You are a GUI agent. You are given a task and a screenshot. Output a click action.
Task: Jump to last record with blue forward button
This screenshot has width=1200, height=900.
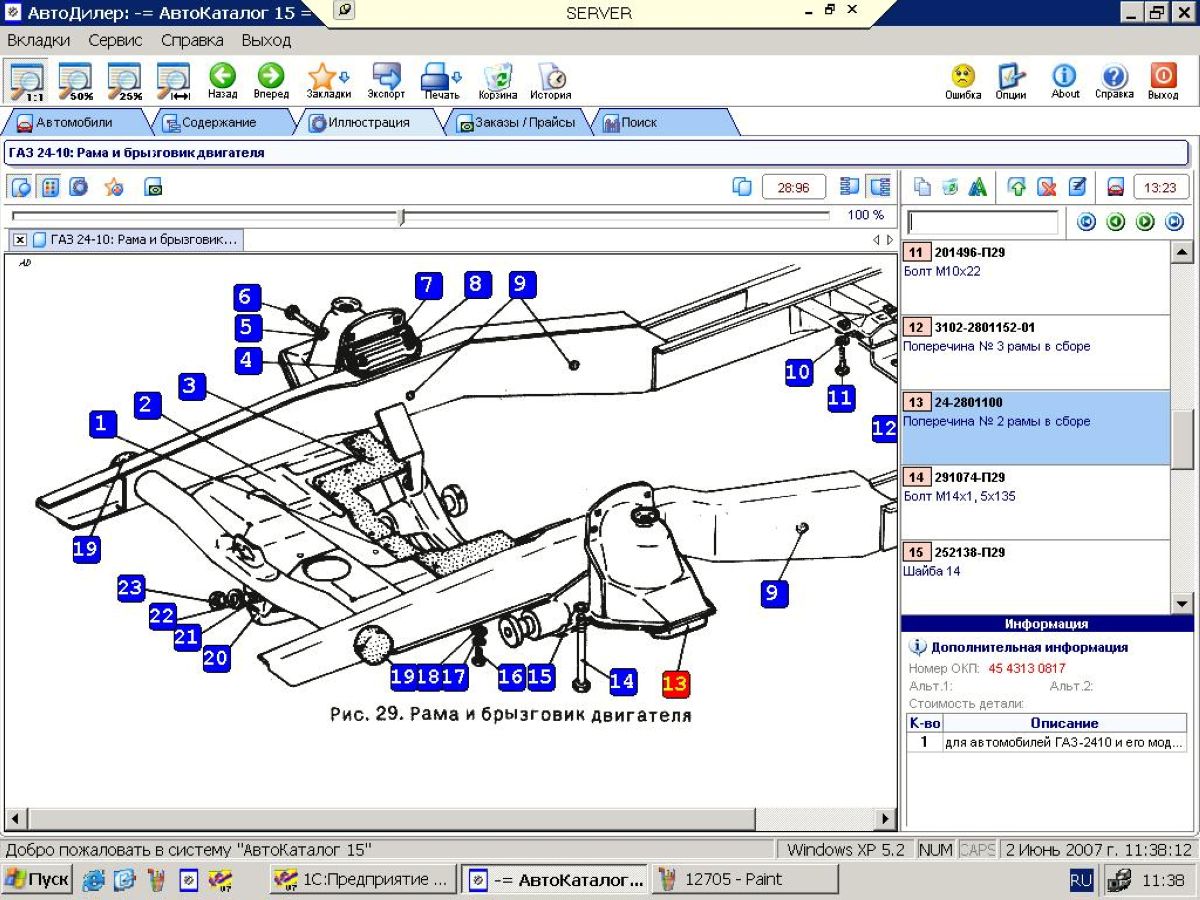(1175, 222)
